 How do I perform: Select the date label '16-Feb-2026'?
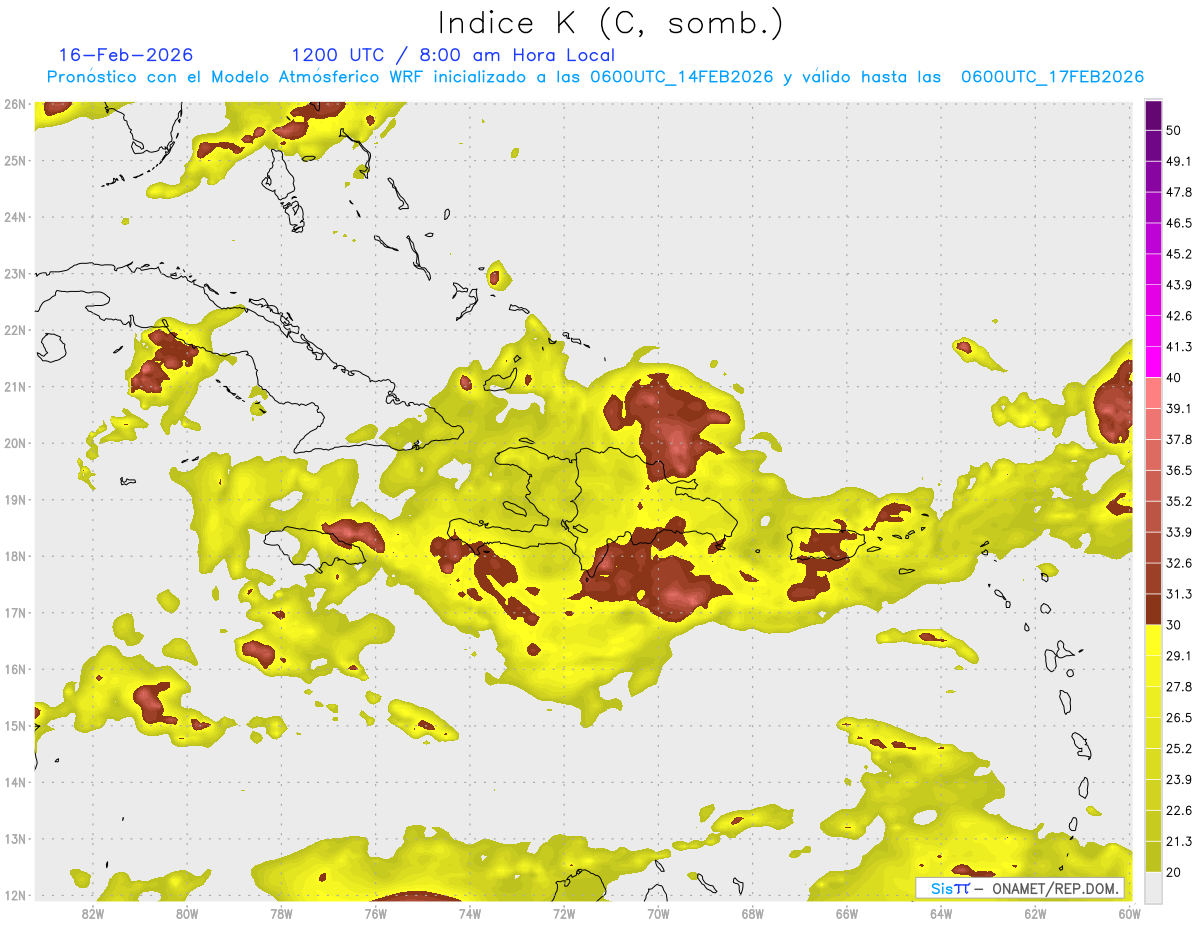coord(126,55)
